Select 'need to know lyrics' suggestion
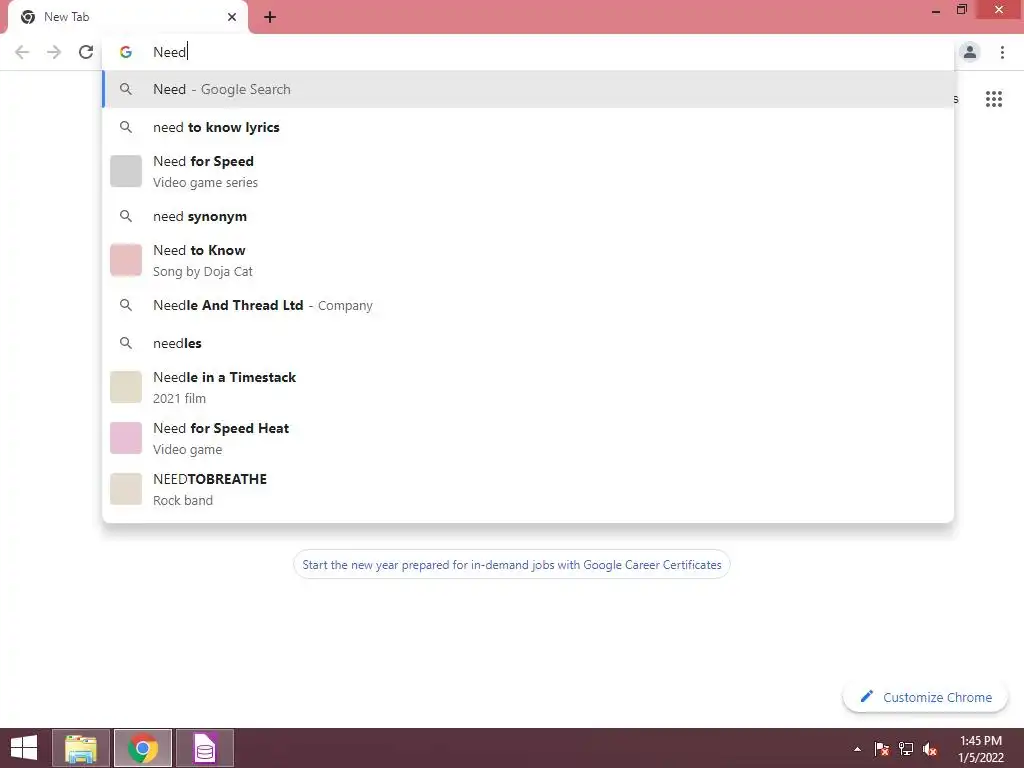 [x=528, y=127]
